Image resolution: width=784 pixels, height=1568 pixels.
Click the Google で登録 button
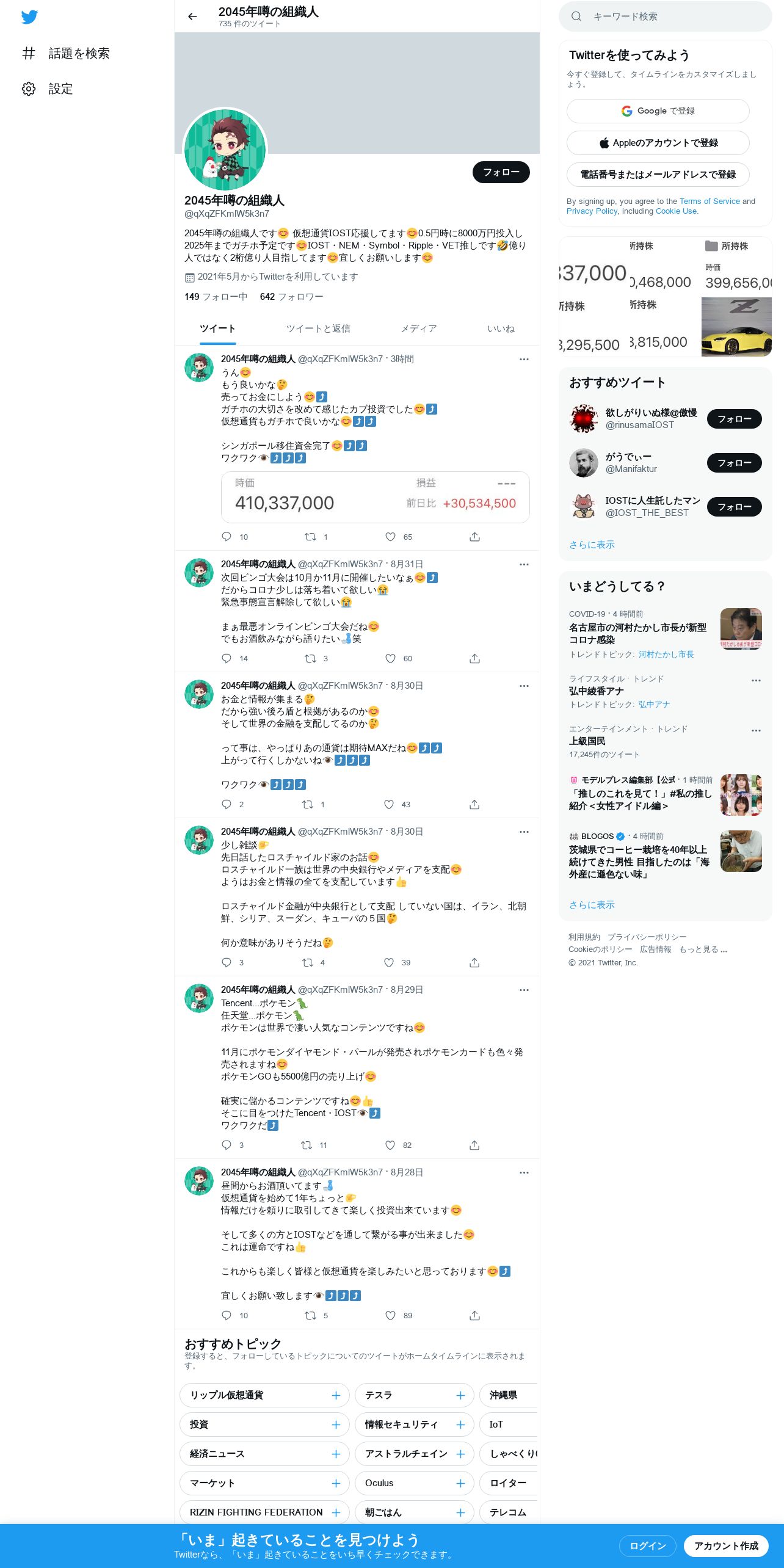click(x=658, y=111)
